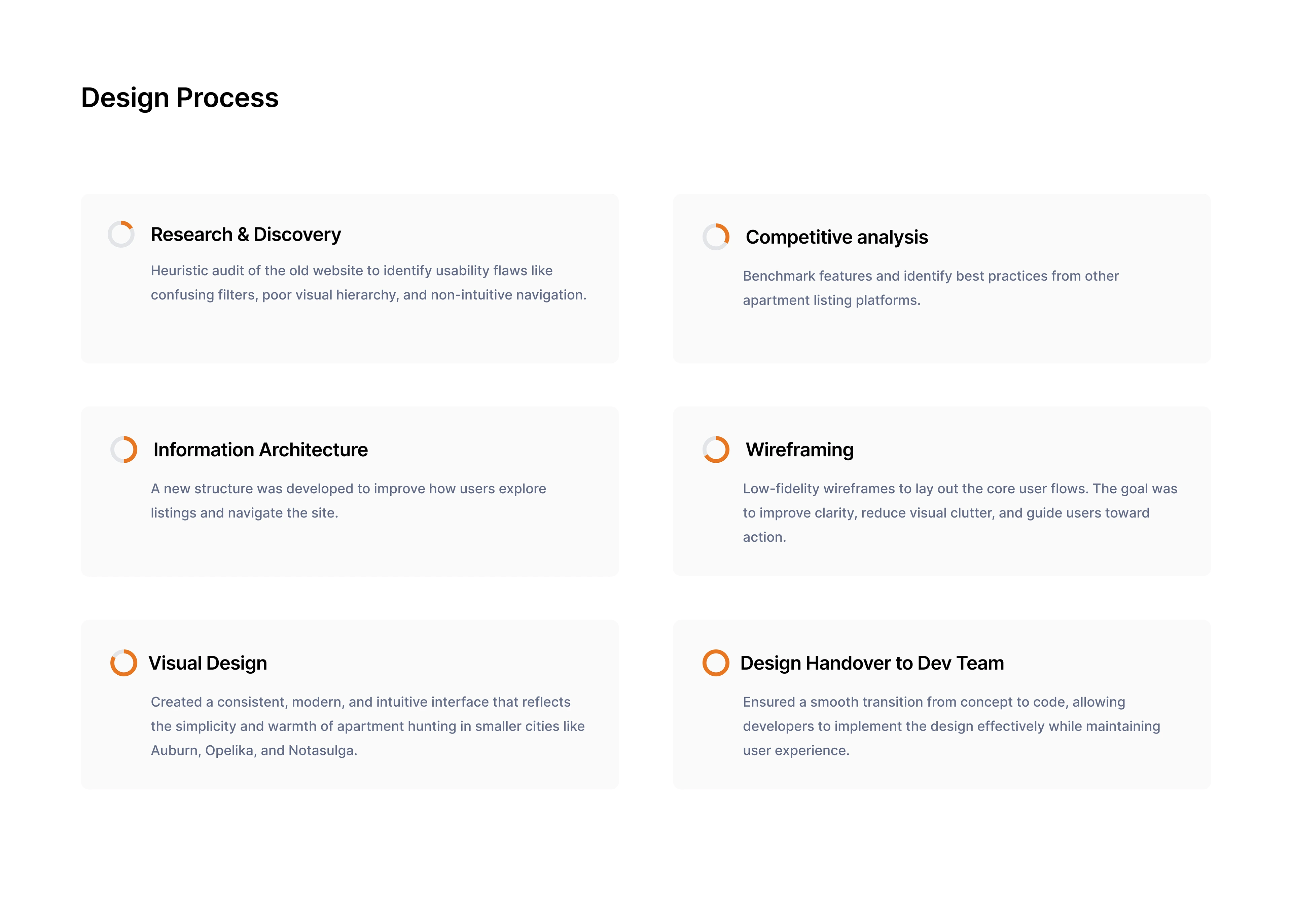Click the Design Process page heading
The width and height of the screenshot is (1292, 924).
coord(180,98)
